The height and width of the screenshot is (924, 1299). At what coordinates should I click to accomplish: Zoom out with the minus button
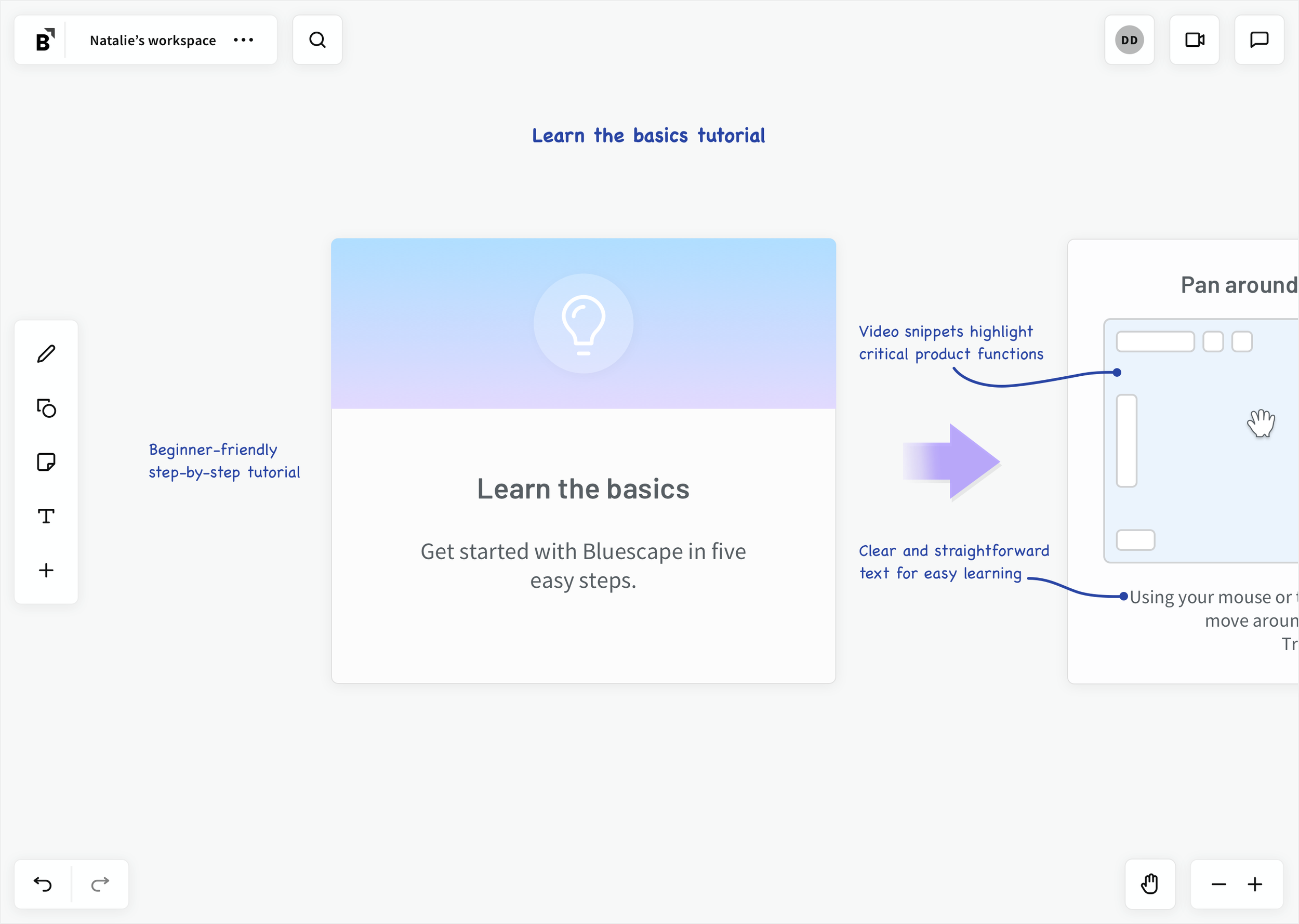pos(1219,884)
